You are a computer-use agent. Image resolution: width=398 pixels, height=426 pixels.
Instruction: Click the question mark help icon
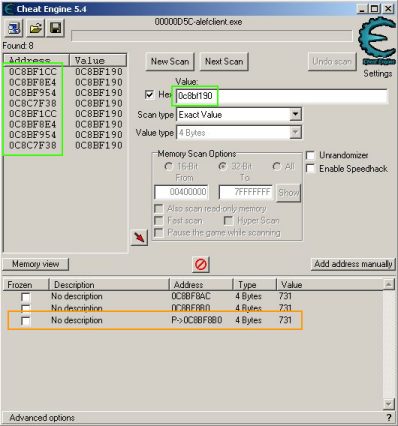click(389, 418)
